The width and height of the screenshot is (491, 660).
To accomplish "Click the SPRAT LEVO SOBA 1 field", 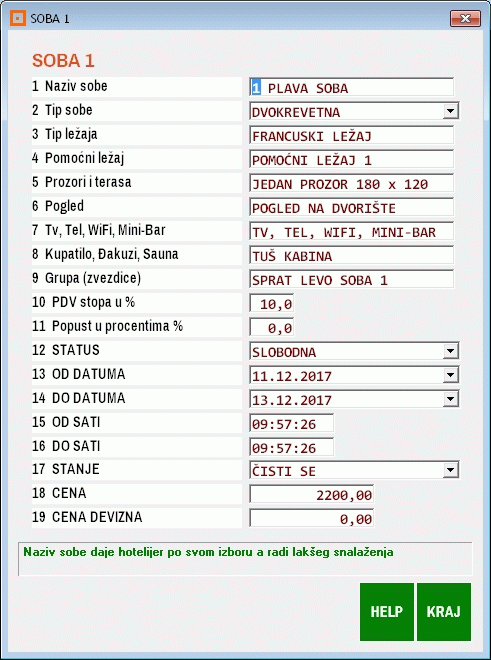I will [x=352, y=279].
